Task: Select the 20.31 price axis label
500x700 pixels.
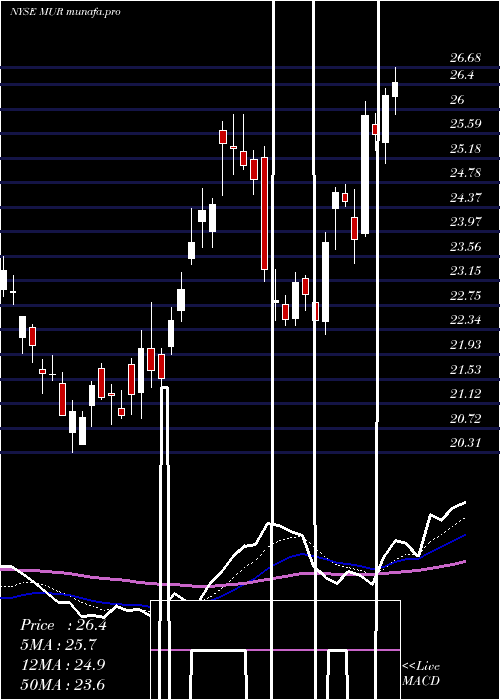Action: (466, 442)
